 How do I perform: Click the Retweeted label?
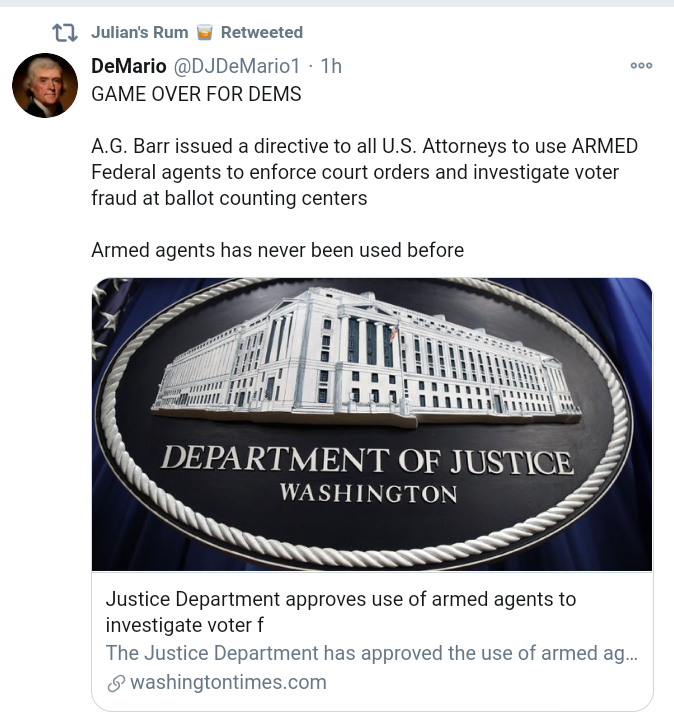click(262, 33)
